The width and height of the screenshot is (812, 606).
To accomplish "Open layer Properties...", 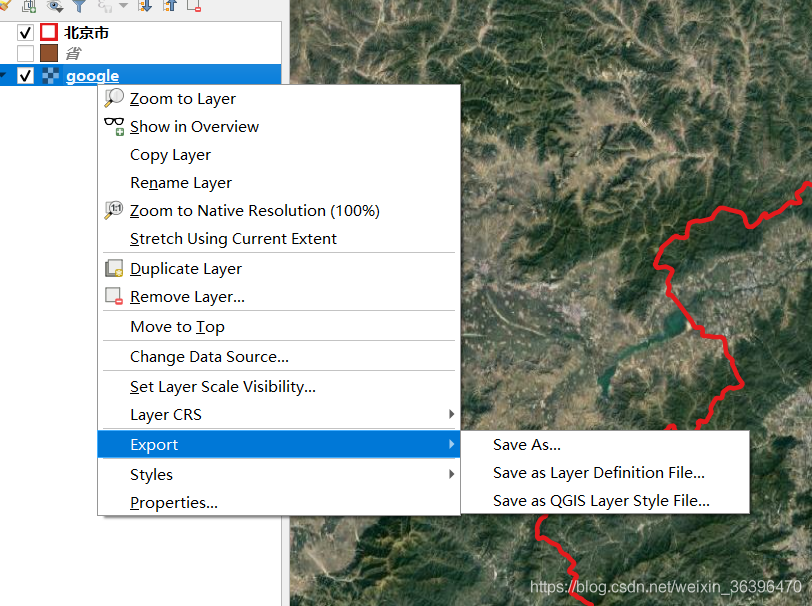I will tap(173, 502).
